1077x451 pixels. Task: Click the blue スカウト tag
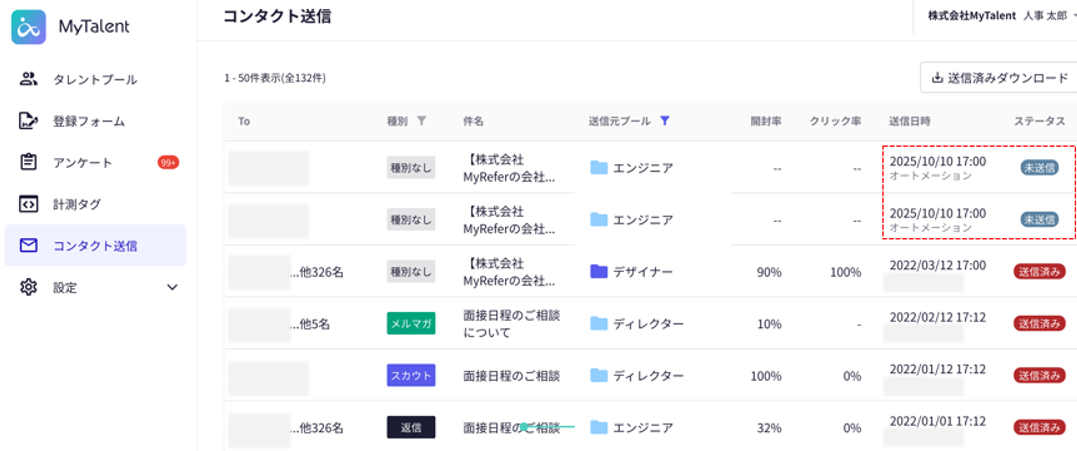click(411, 376)
